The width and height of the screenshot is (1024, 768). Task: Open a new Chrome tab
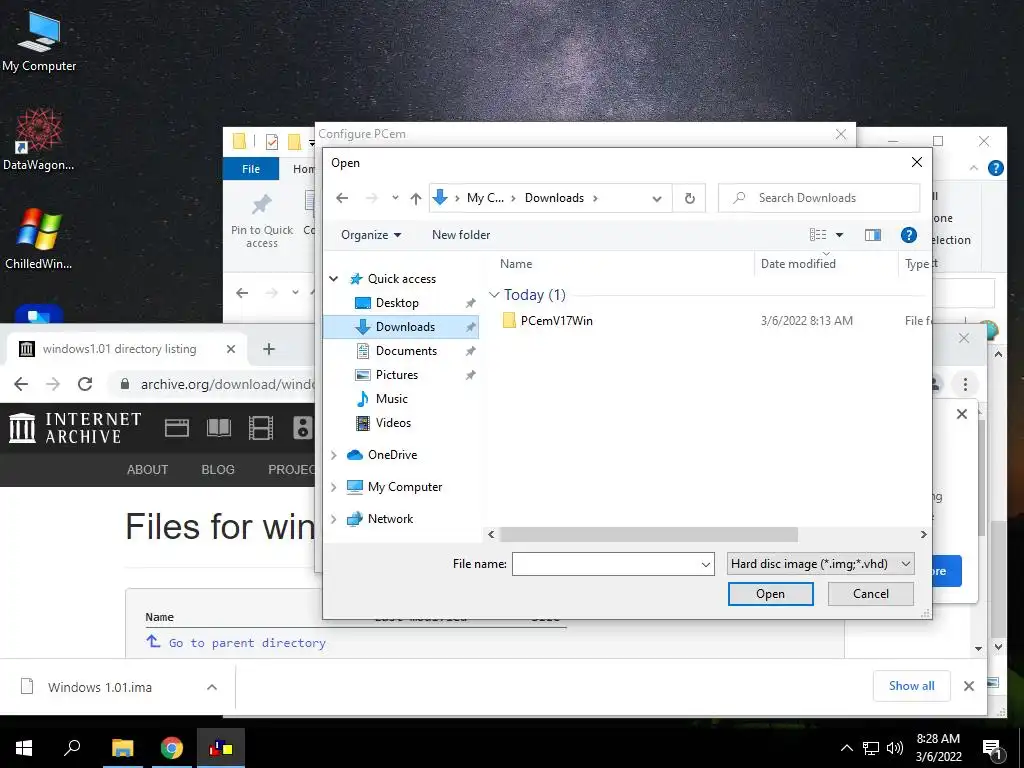(x=268, y=349)
